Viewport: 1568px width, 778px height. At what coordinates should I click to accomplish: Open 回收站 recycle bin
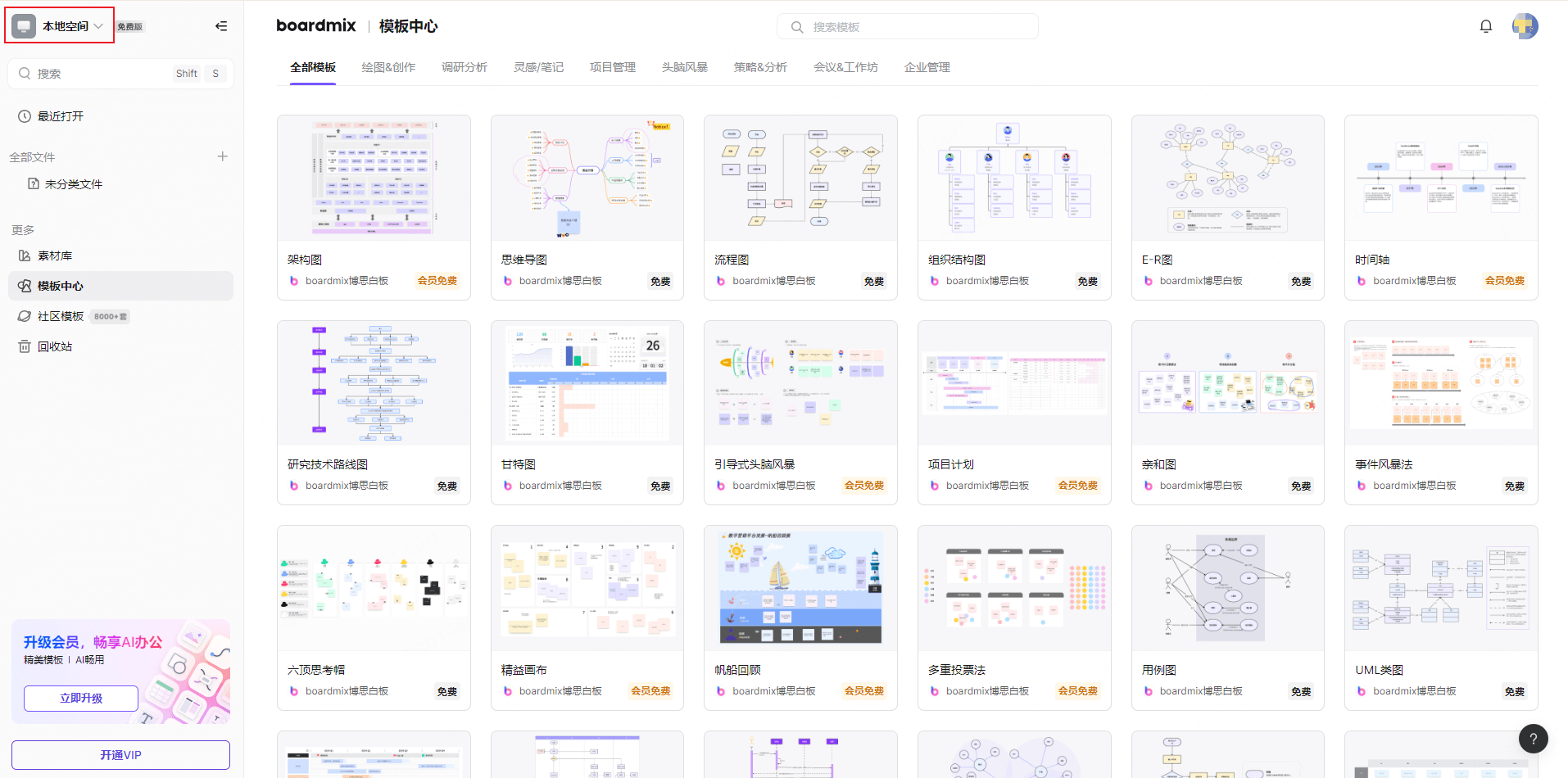pos(55,346)
